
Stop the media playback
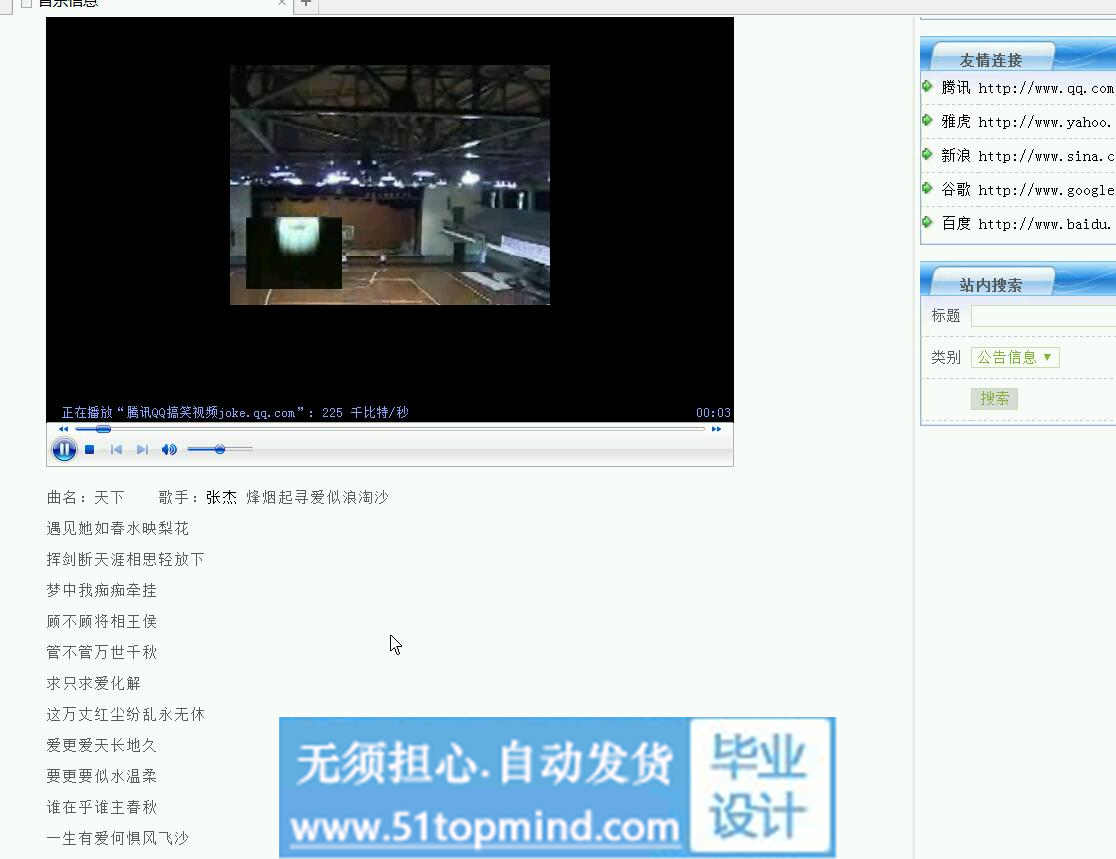(x=90, y=449)
